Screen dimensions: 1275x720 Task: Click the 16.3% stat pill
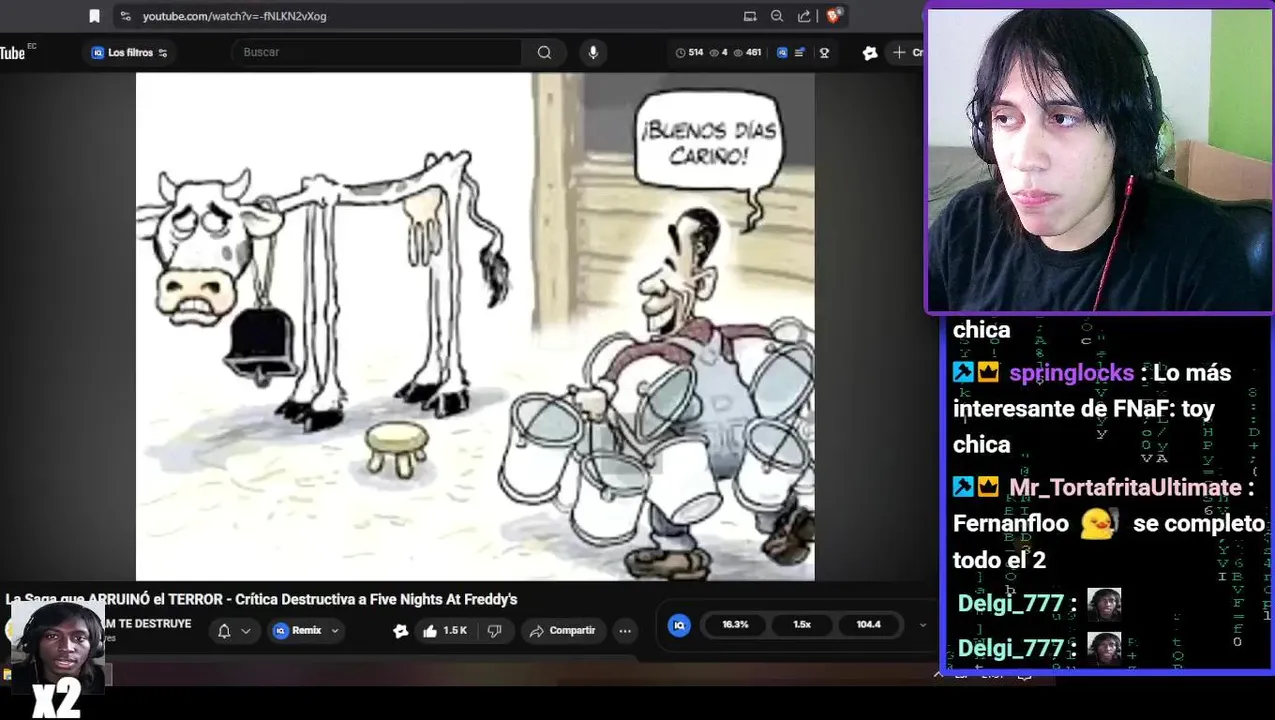click(x=735, y=624)
